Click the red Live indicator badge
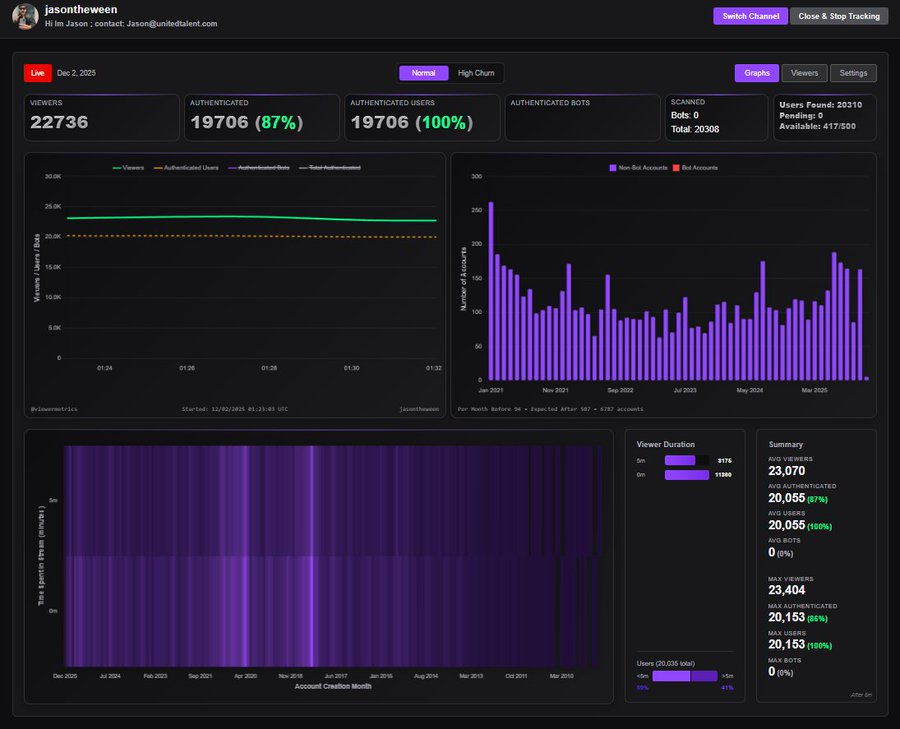This screenshot has width=900, height=729. (37, 72)
